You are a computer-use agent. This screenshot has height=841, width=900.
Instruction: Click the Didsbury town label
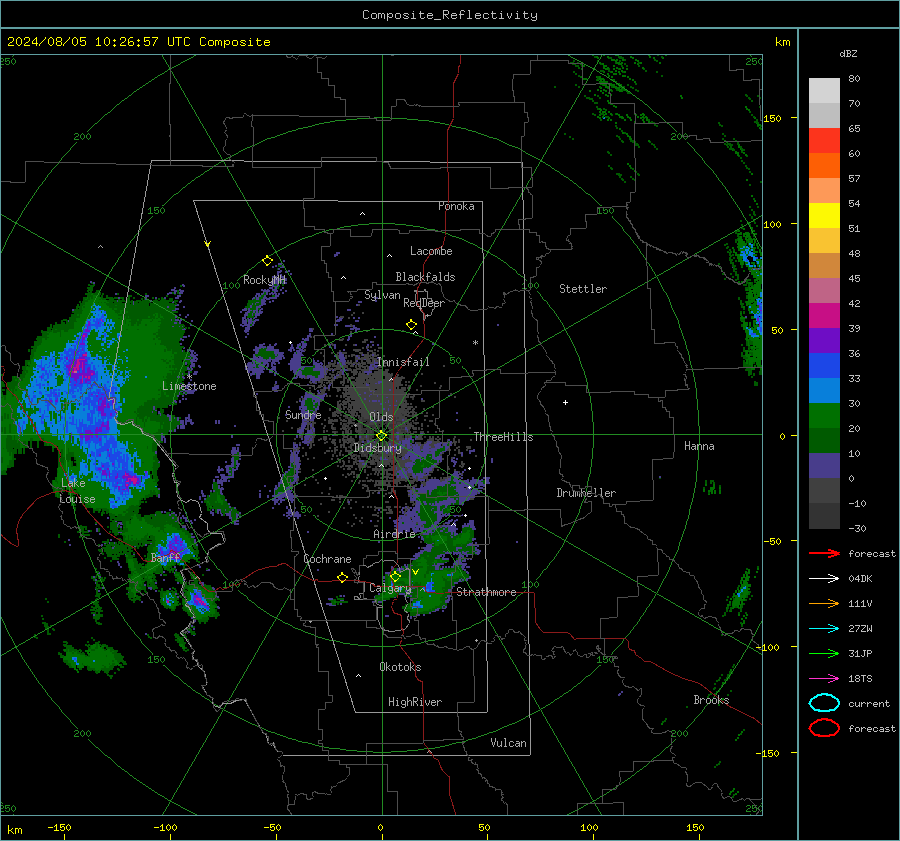(x=377, y=448)
